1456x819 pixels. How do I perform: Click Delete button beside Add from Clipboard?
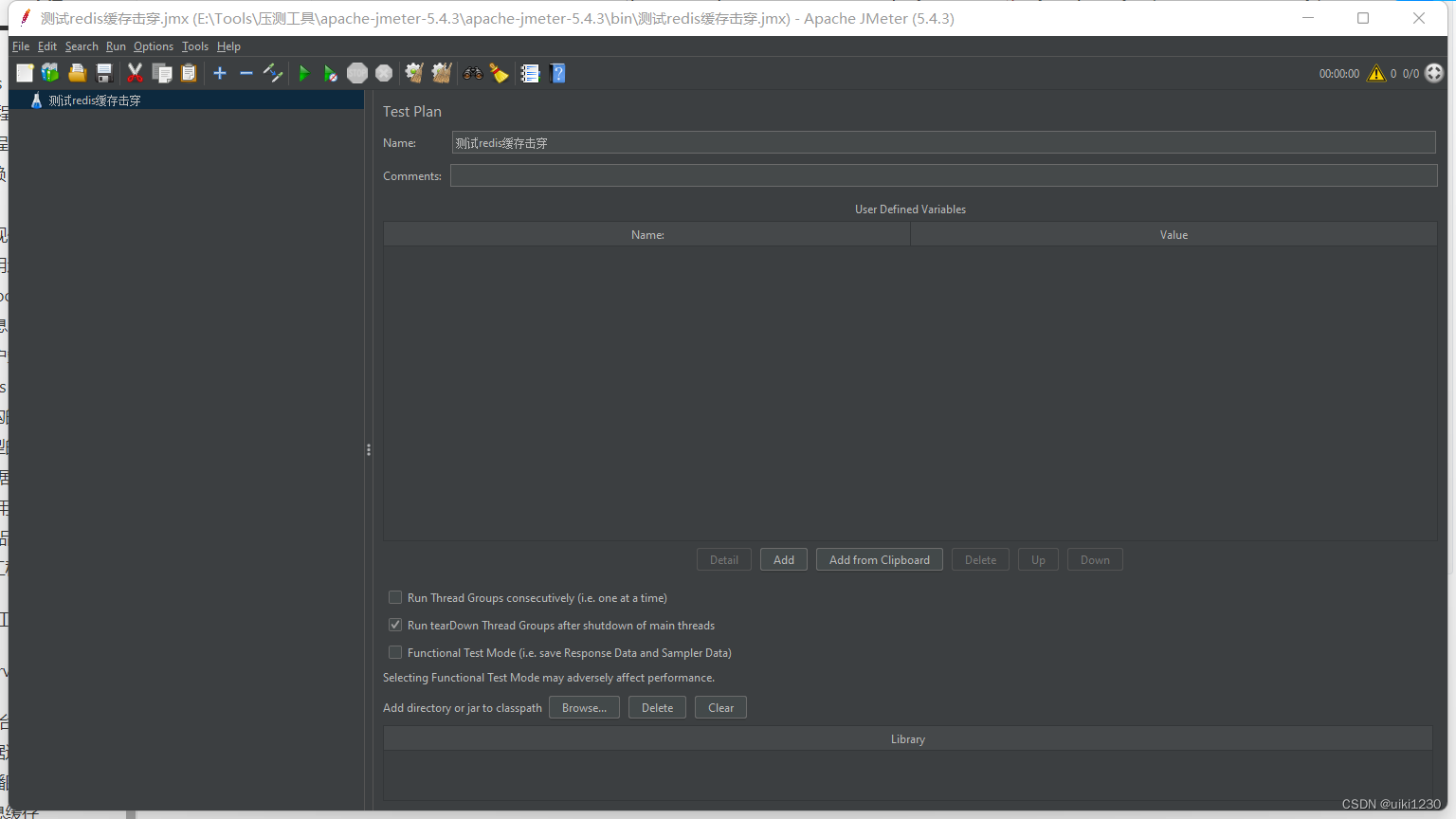(x=980, y=559)
